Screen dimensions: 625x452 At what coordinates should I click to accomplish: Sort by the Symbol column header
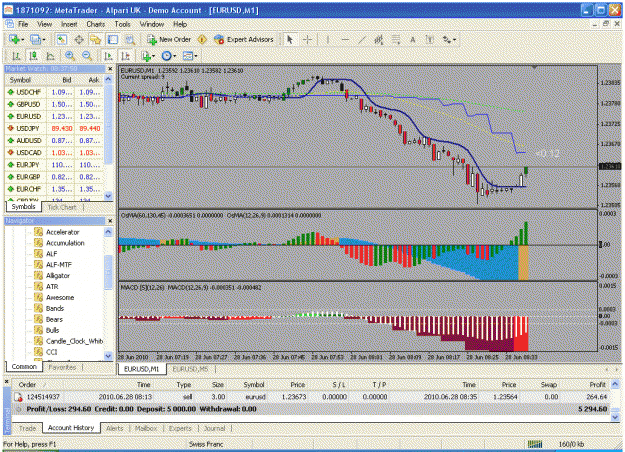click(x=254, y=385)
